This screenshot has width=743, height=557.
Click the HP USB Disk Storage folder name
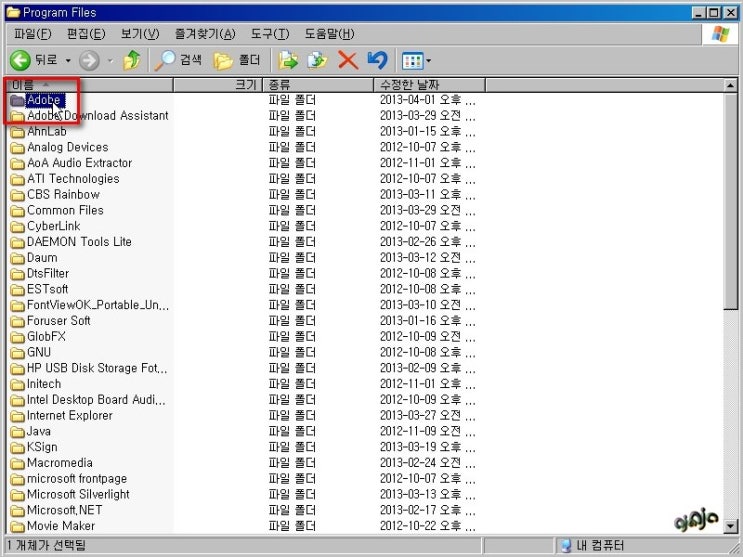coord(97,368)
